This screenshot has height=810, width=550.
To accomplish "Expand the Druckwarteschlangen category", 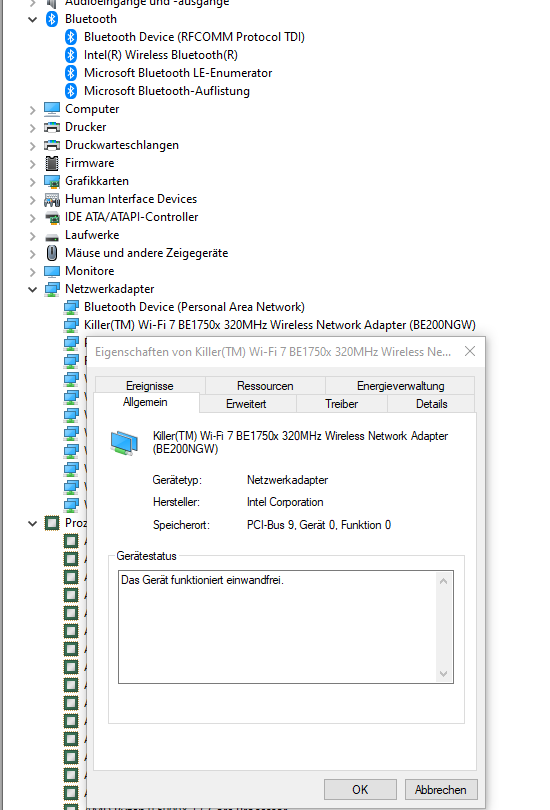I will click(33, 146).
